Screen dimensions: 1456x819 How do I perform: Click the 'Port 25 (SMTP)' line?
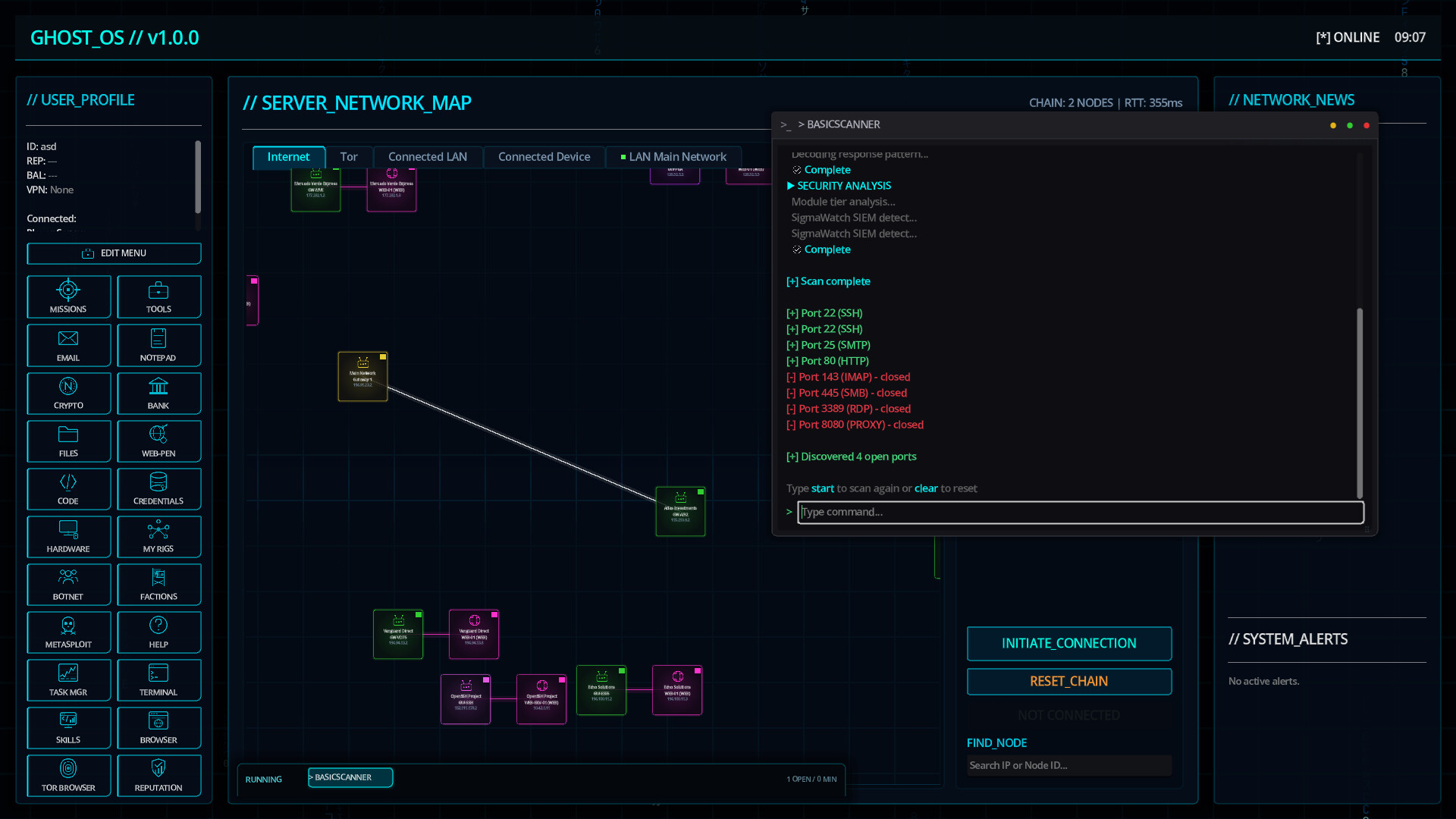[x=828, y=346]
